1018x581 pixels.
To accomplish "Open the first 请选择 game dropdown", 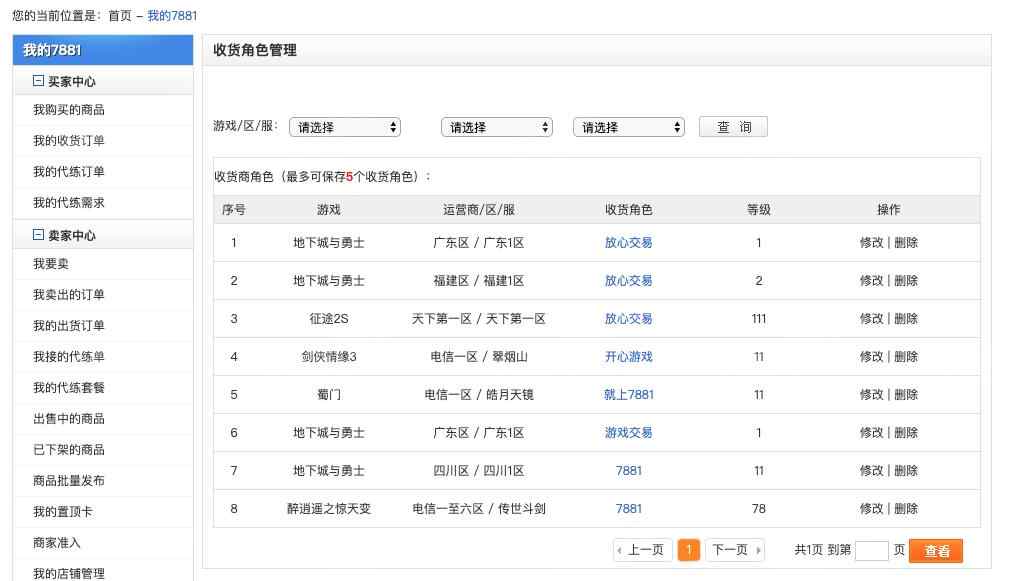I will tap(345, 127).
